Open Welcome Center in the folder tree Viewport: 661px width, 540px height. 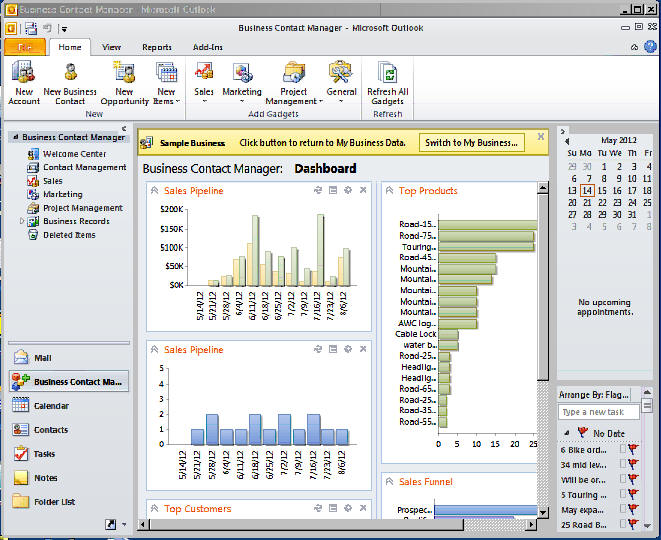74,154
